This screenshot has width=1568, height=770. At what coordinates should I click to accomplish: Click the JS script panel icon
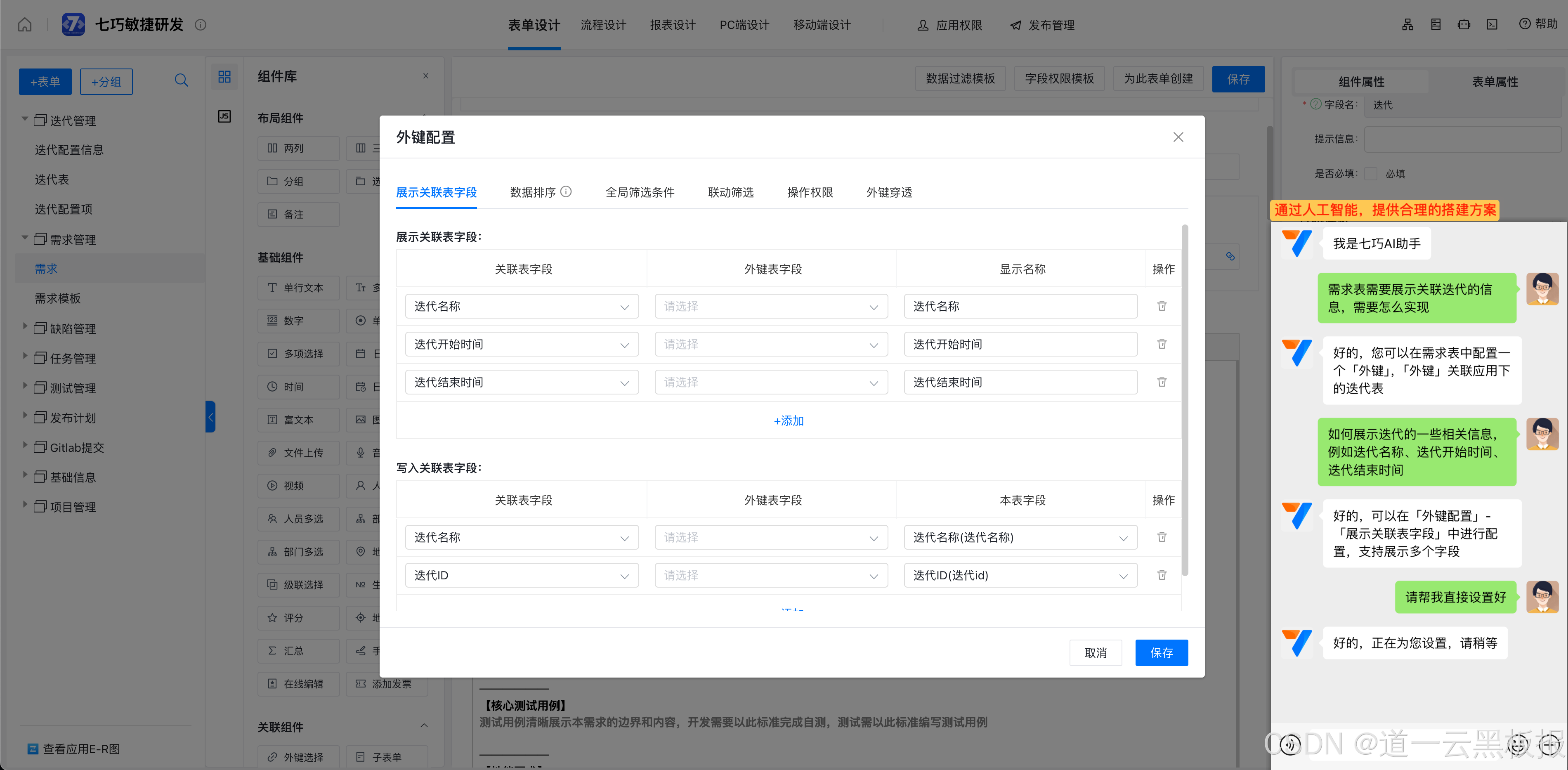tap(224, 116)
